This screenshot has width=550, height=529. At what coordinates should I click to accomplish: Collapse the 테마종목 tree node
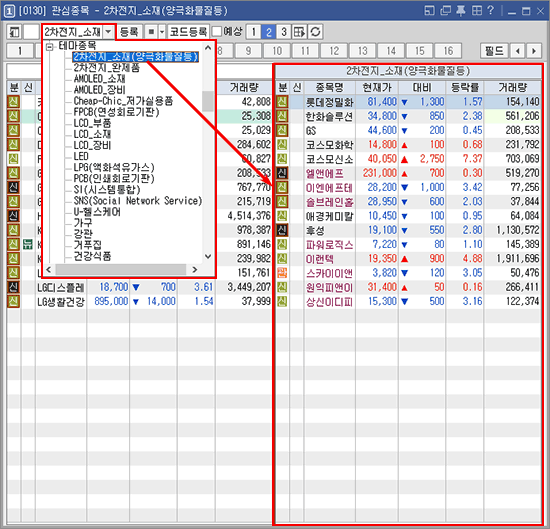[50, 46]
